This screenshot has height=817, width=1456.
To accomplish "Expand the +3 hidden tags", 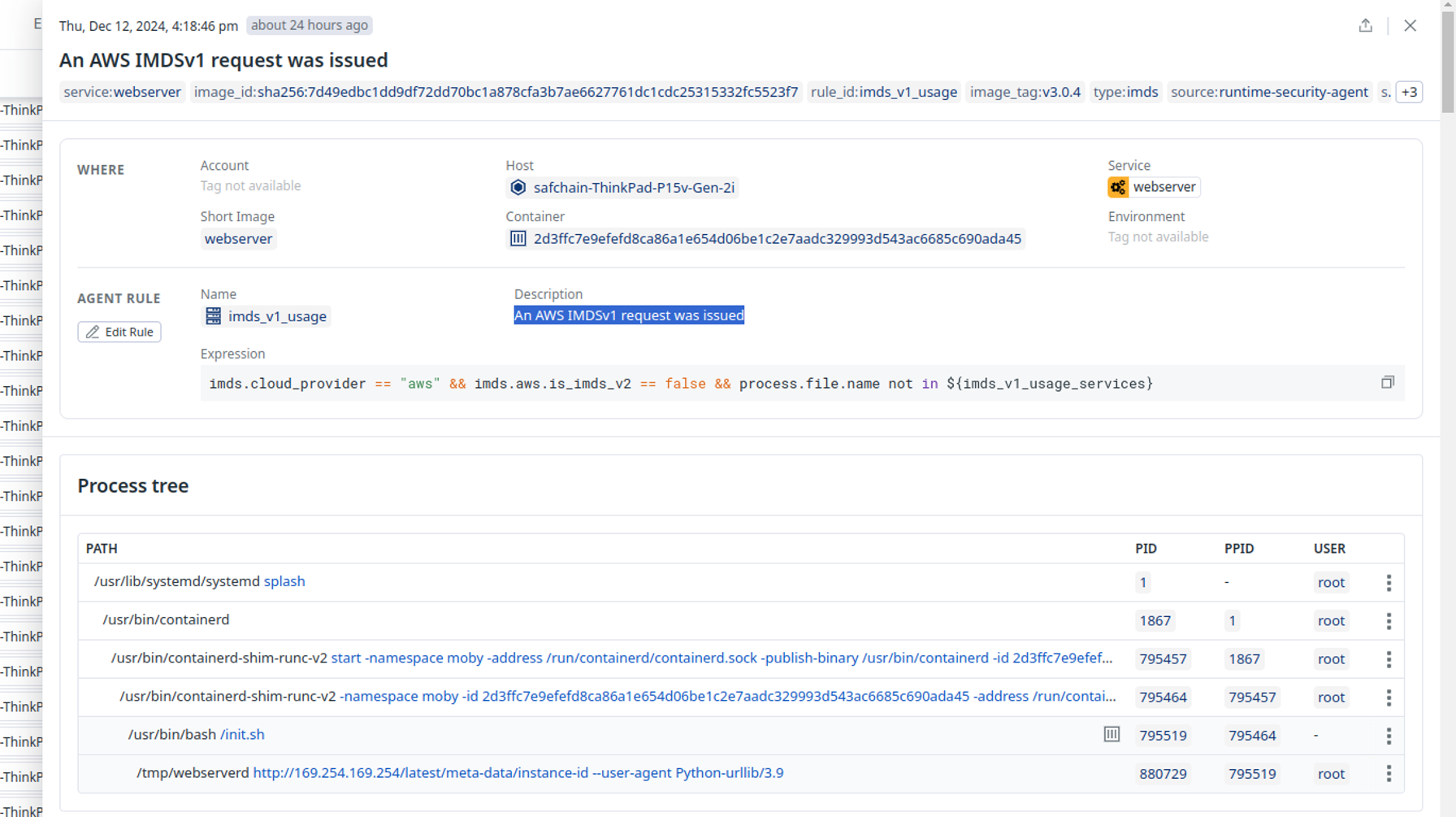I will pos(1409,92).
